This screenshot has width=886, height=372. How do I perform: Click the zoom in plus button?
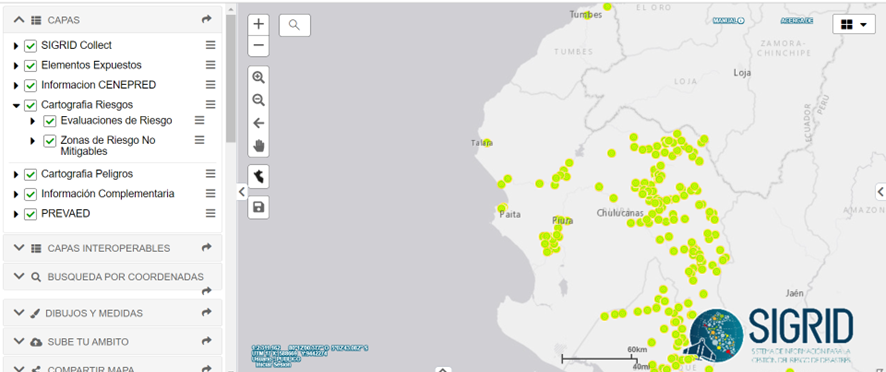point(259,24)
